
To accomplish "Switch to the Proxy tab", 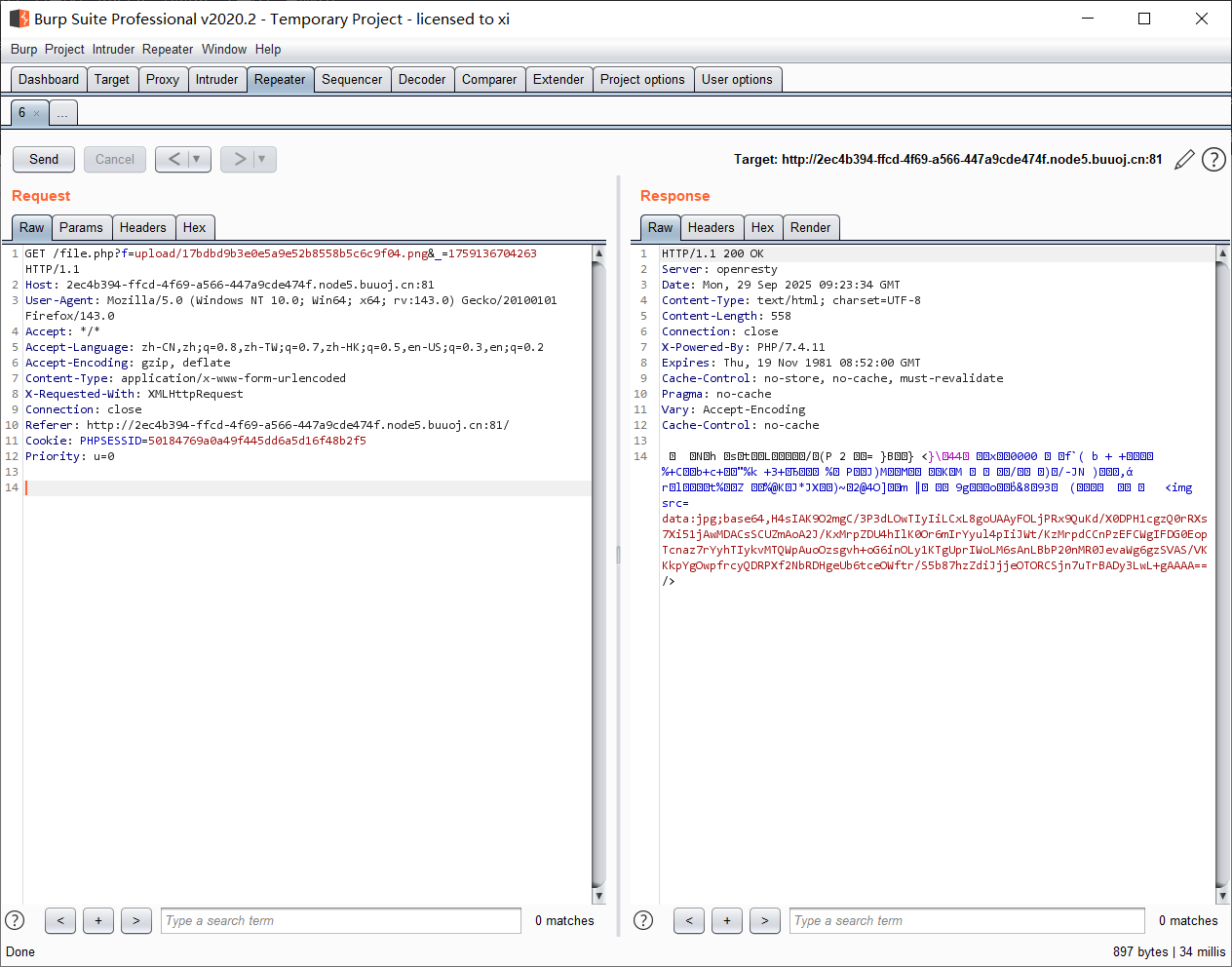I will (x=163, y=80).
